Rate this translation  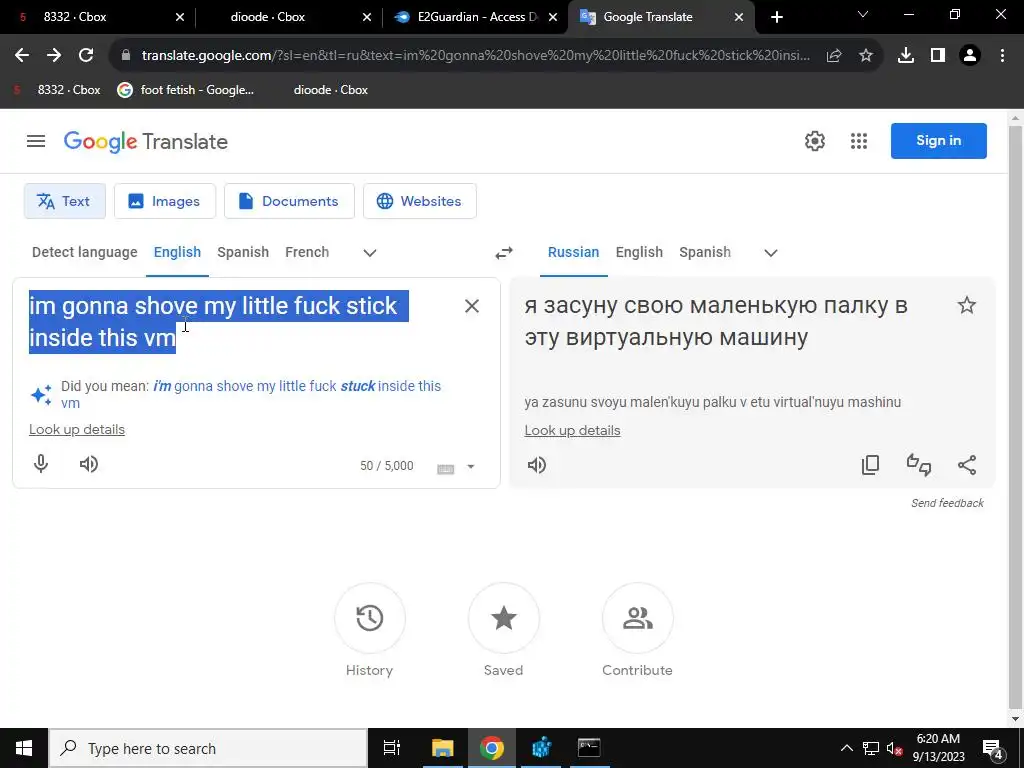919,464
